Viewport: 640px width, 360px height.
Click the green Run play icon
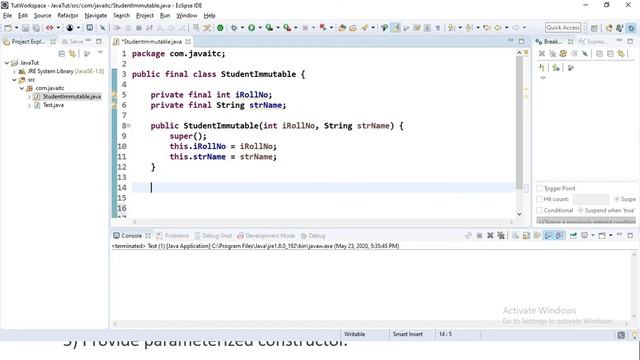pos(251,28)
